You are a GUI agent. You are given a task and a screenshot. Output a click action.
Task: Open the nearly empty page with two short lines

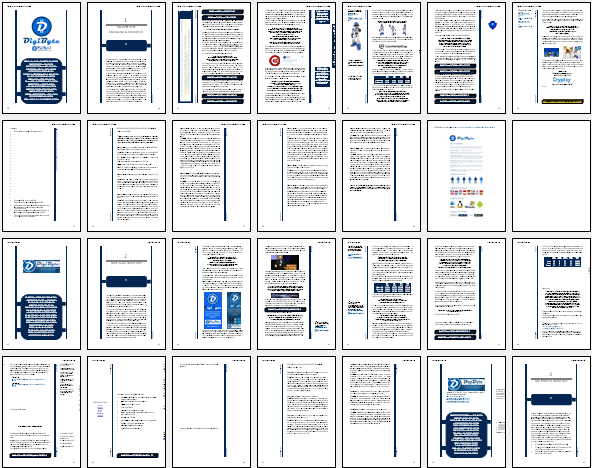(211, 412)
